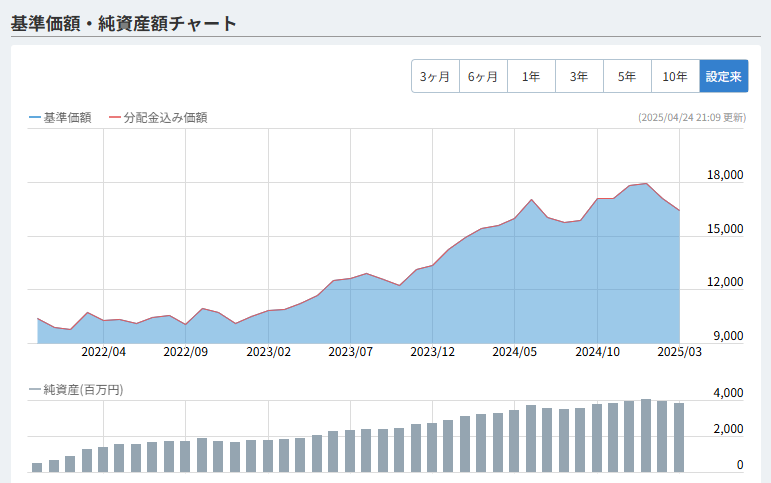Image resolution: width=771 pixels, height=483 pixels.
Task: Click the 2024/05 x-axis date label
Action: click(x=515, y=352)
